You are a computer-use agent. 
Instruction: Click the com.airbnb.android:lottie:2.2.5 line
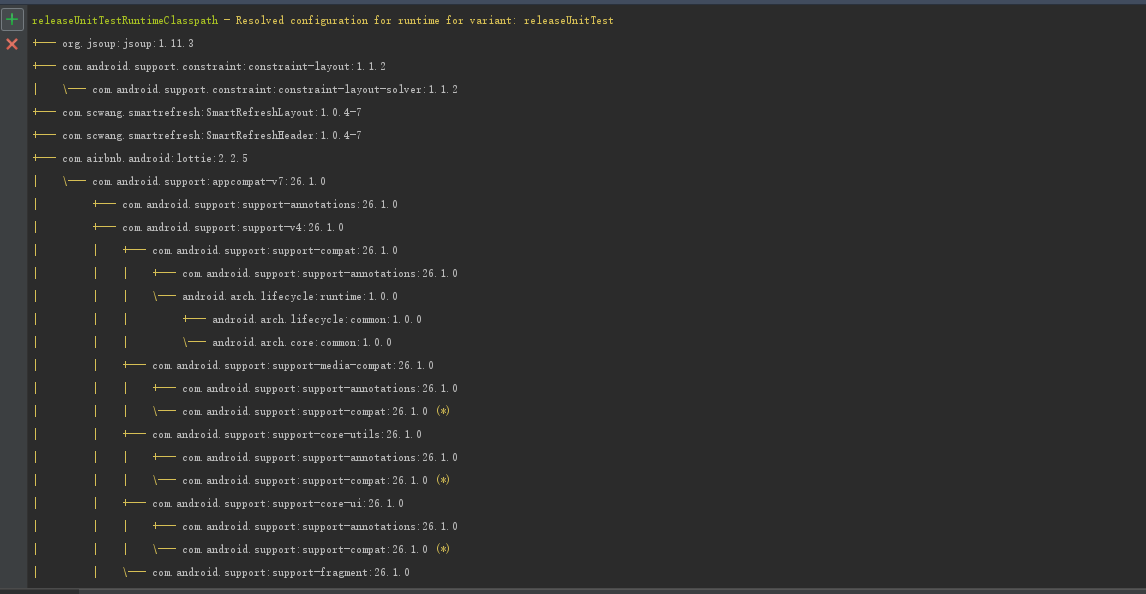point(155,159)
